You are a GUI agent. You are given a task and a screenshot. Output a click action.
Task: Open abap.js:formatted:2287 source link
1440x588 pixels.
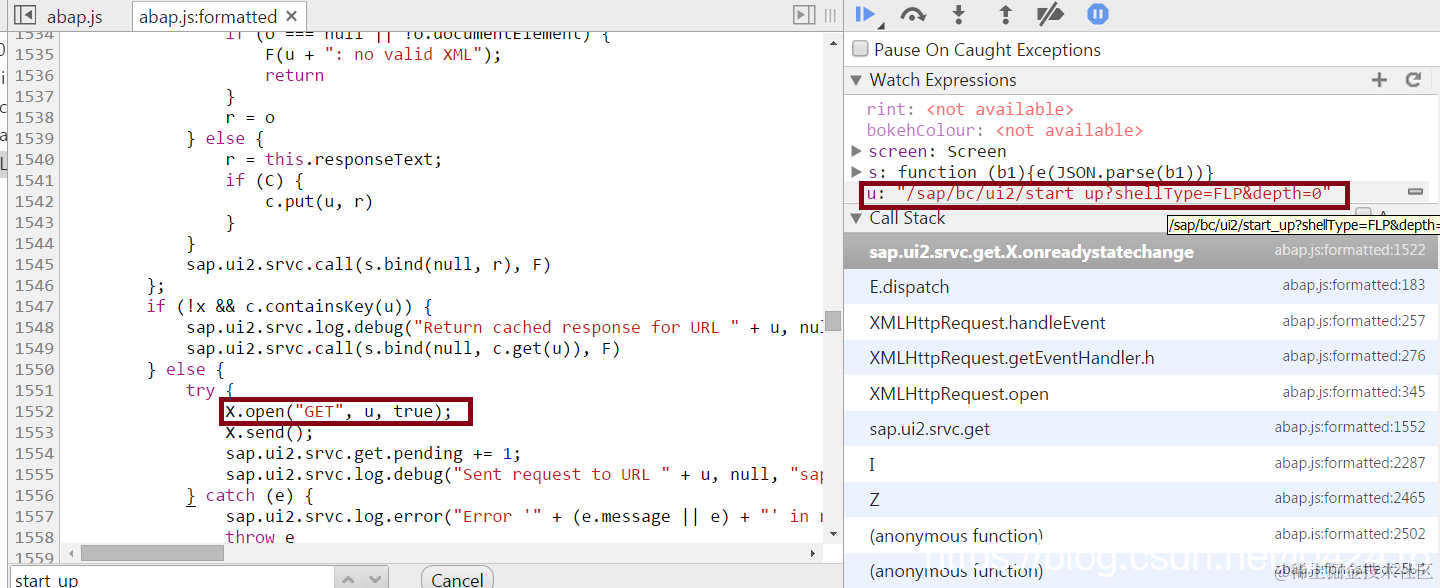(1349, 463)
